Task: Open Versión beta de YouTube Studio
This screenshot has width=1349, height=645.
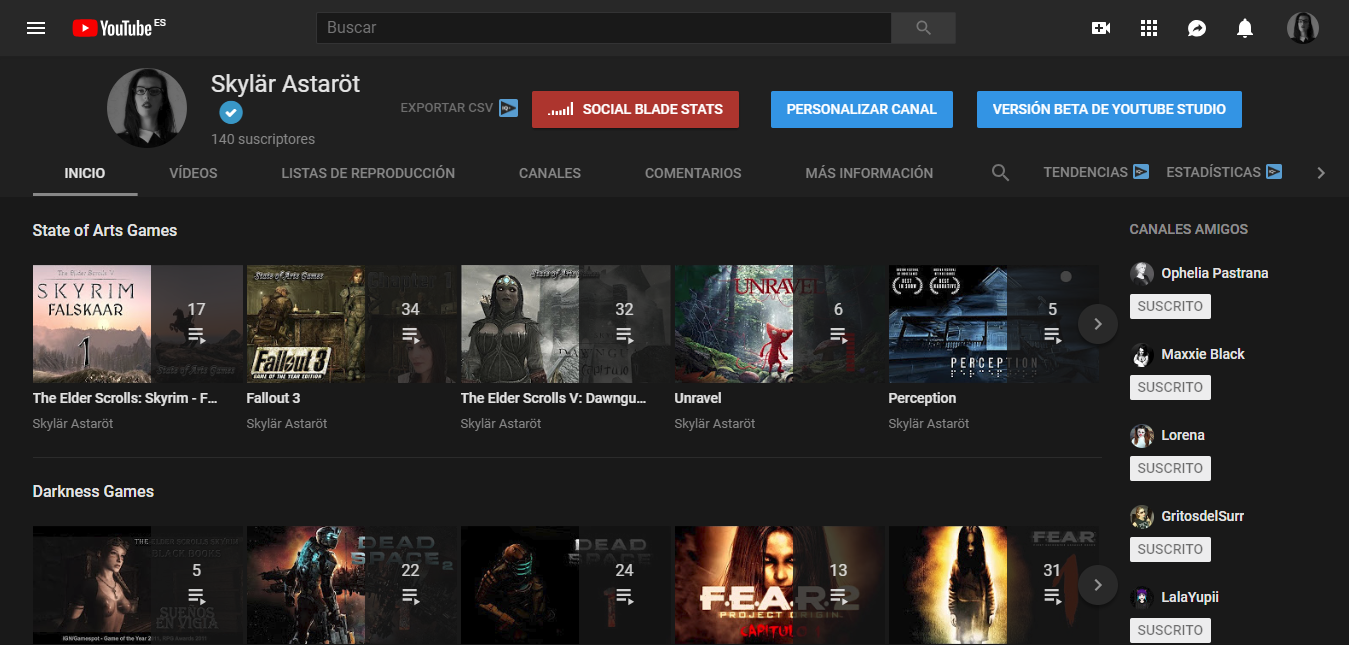Action: coord(1109,109)
